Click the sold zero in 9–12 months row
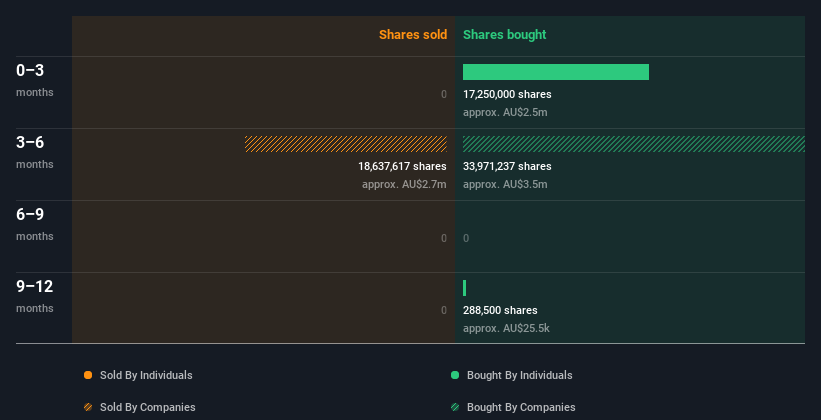The image size is (821, 420). pyautogui.click(x=444, y=310)
